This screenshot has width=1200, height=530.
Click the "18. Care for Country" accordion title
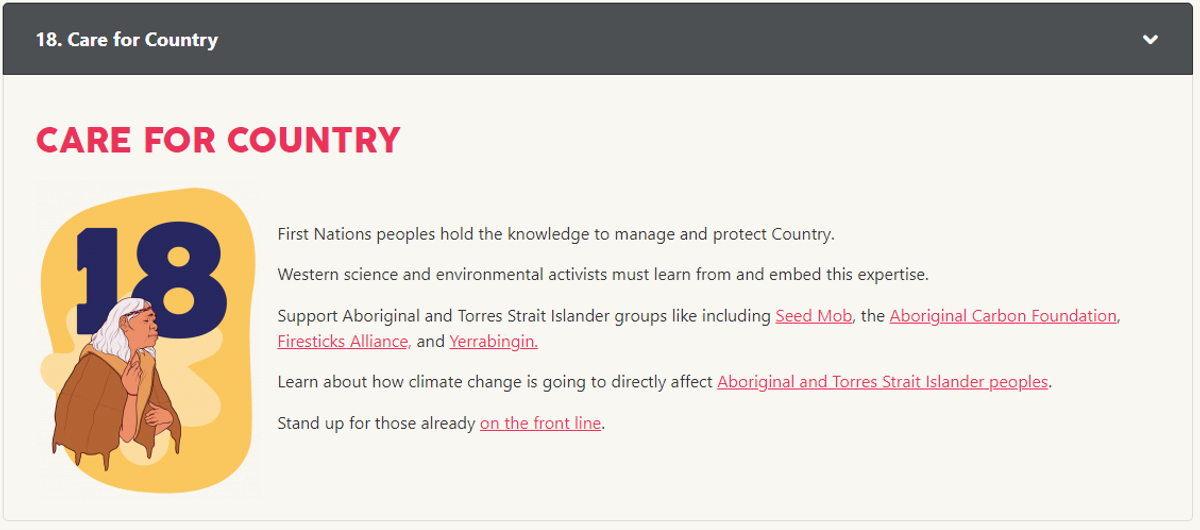coord(127,40)
